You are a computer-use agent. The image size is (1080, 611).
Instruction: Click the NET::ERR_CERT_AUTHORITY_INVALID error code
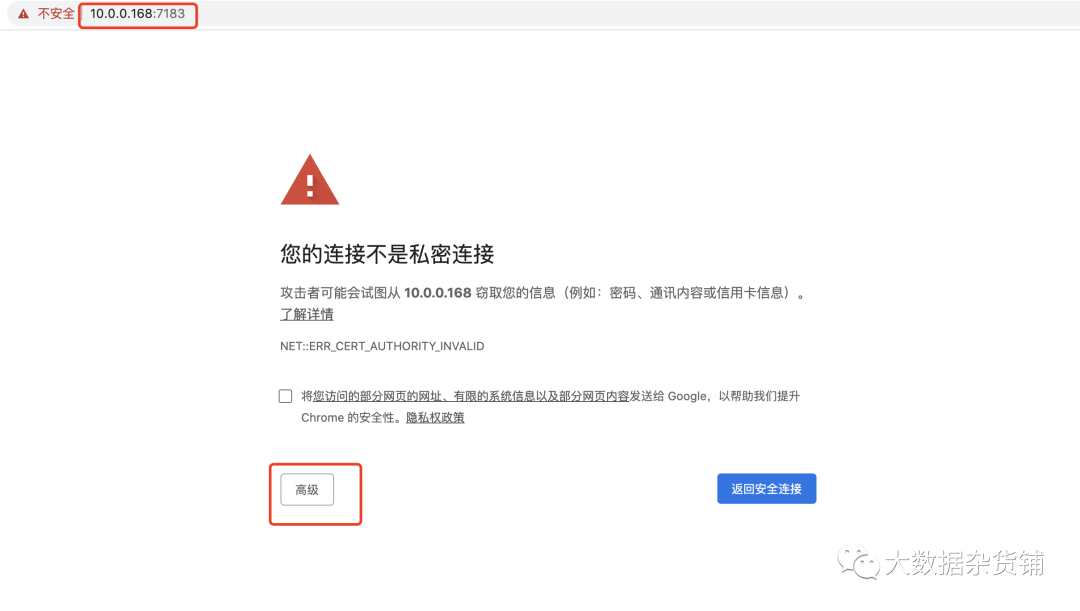click(x=382, y=346)
